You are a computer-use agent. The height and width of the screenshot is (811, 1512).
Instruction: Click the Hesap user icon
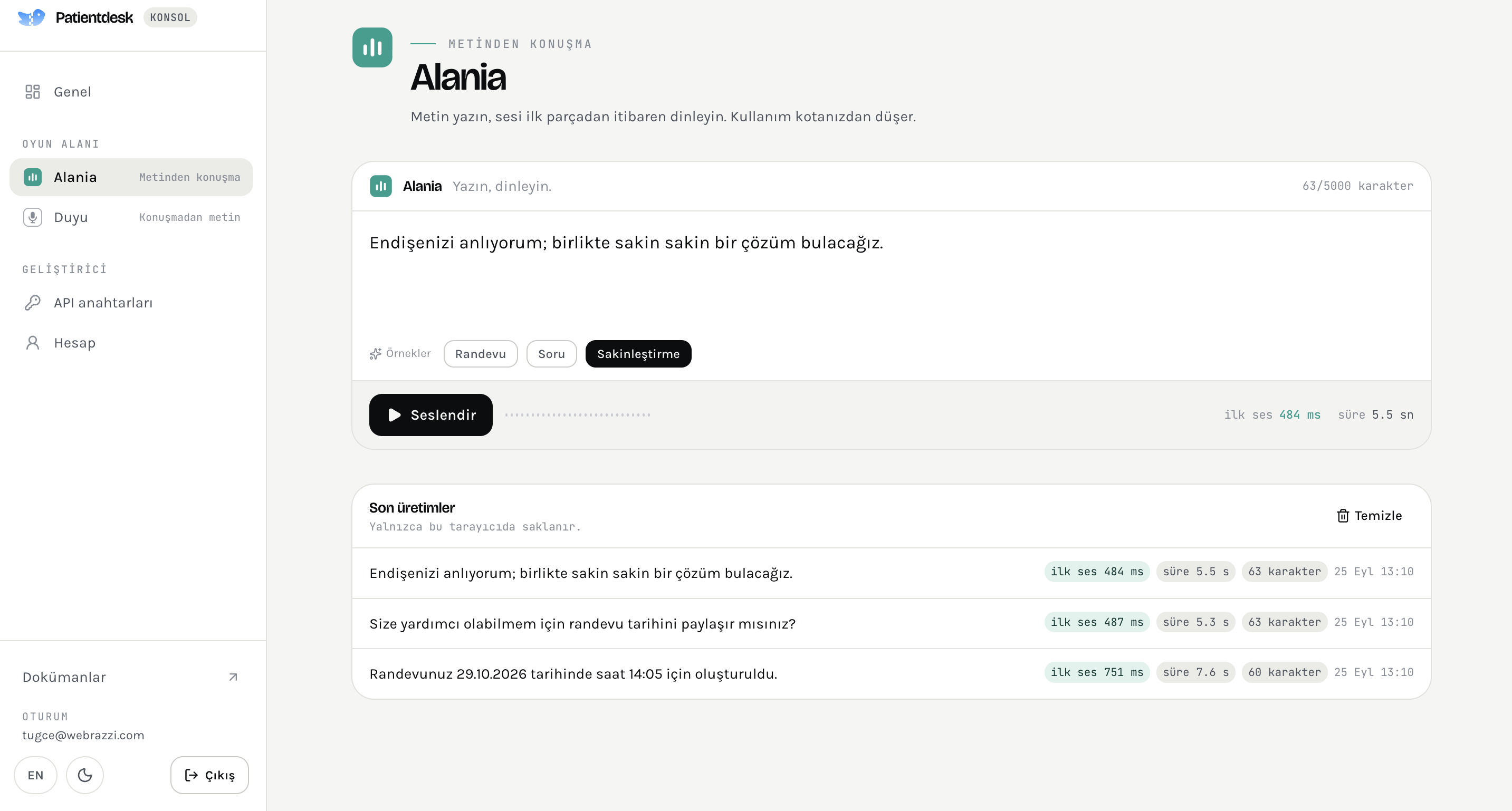pyautogui.click(x=32, y=343)
